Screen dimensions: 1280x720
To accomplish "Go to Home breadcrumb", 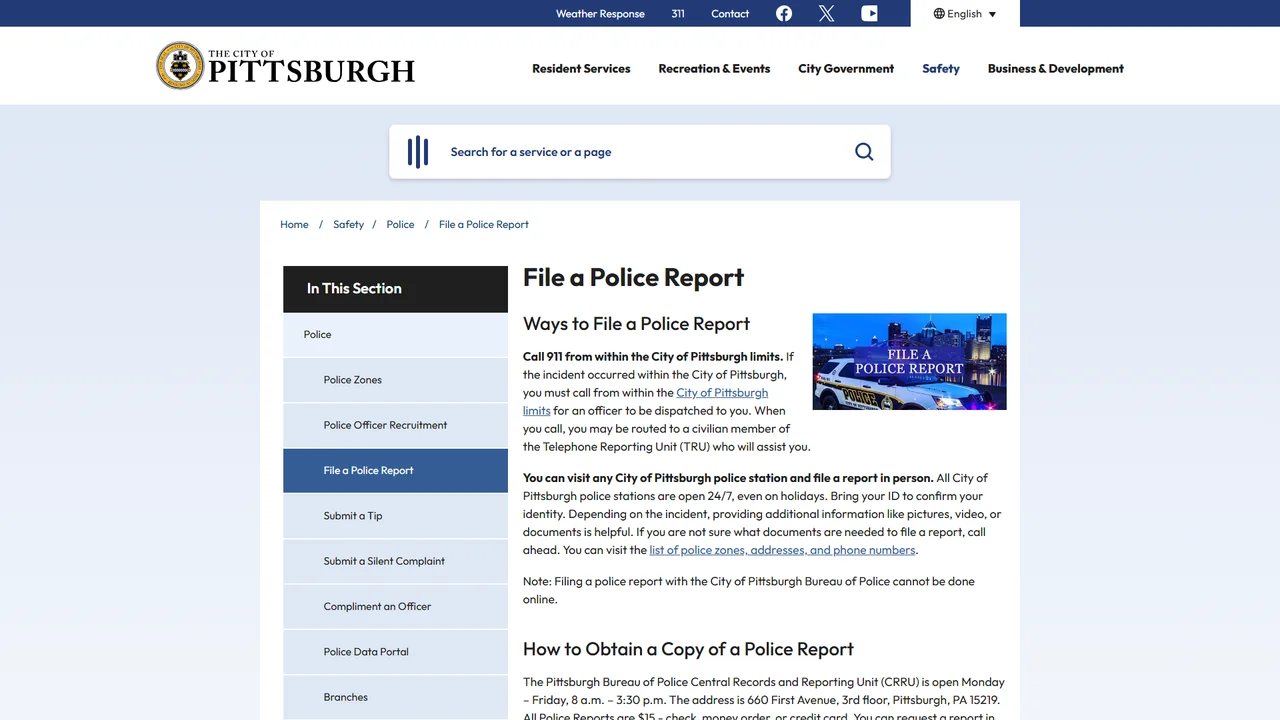I will click(x=294, y=225).
